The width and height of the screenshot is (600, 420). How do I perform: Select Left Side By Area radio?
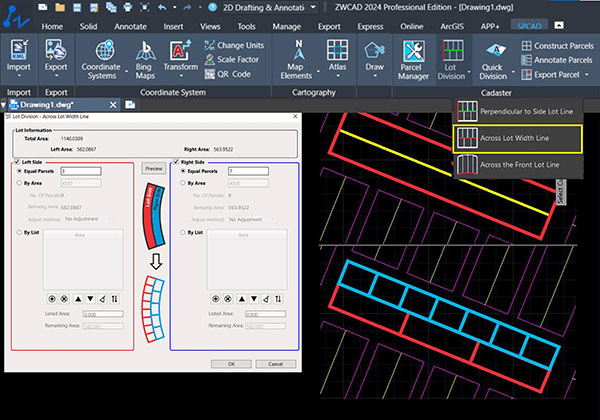tap(19, 183)
